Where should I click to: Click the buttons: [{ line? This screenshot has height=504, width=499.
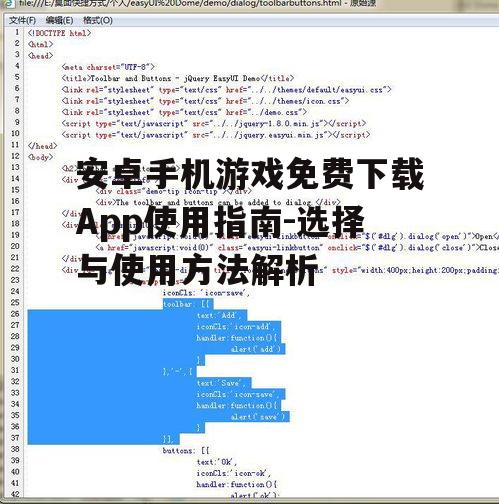[x=186, y=451]
